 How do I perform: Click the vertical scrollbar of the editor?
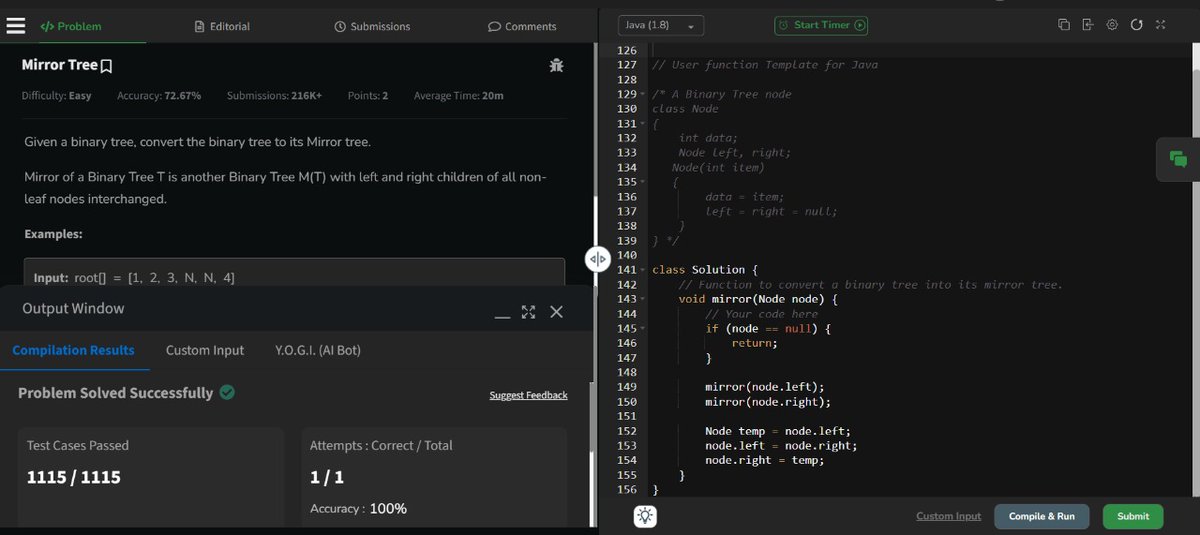[x=1194, y=270]
